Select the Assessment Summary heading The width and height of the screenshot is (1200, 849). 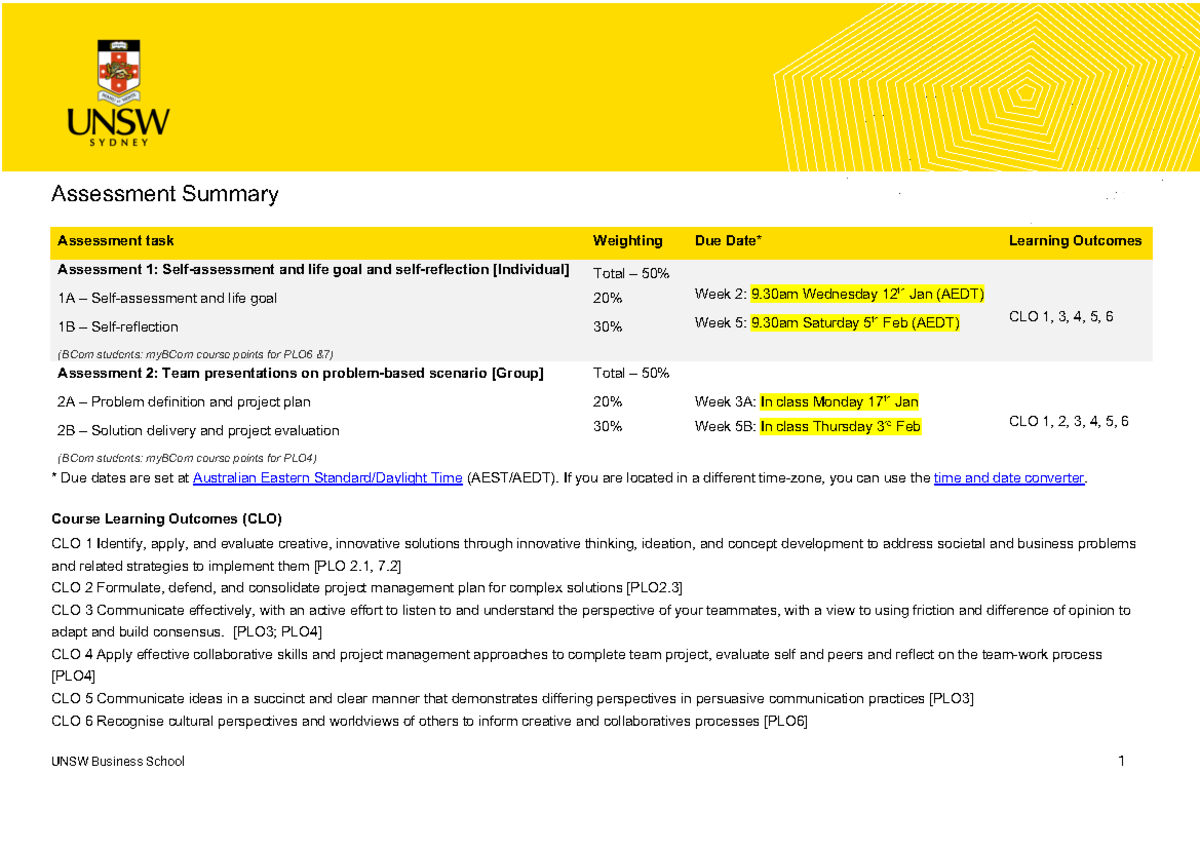[x=165, y=194]
